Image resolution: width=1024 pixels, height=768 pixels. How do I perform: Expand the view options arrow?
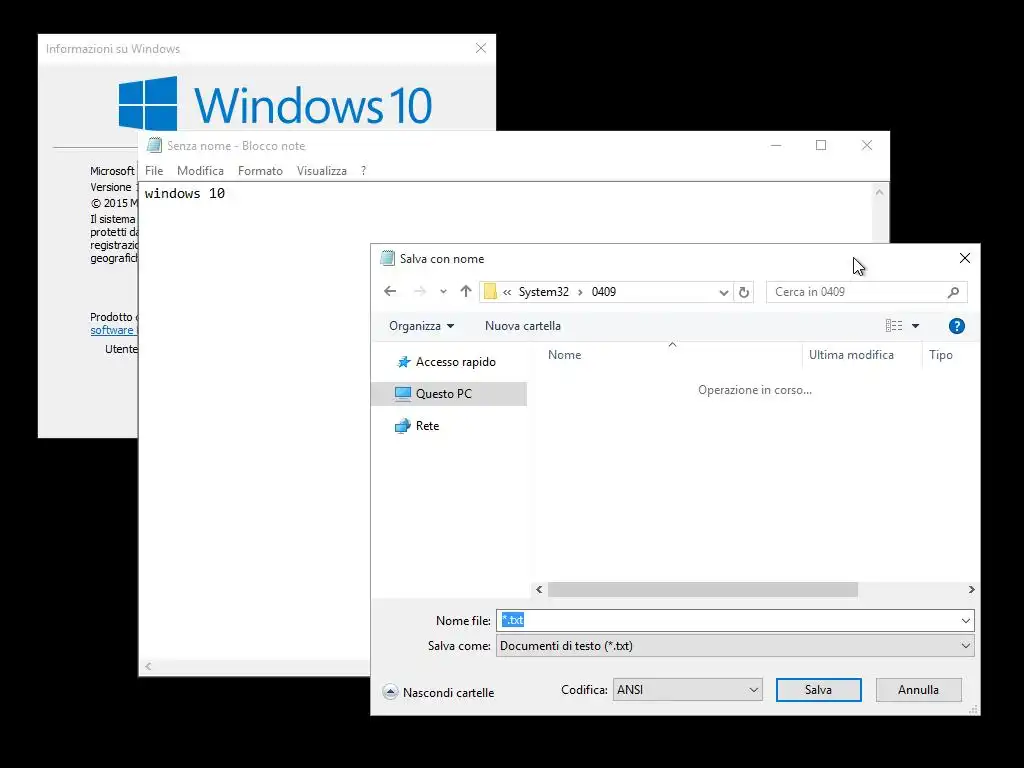click(x=916, y=326)
